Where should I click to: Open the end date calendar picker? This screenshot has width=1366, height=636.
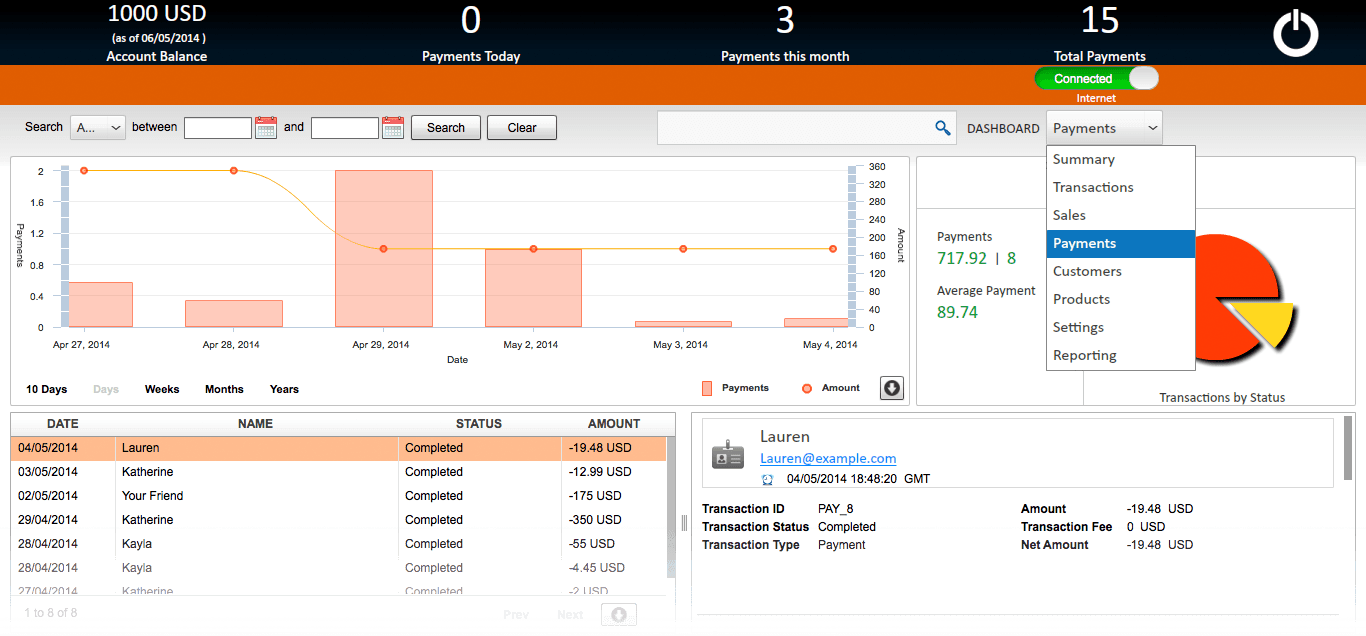(393, 127)
